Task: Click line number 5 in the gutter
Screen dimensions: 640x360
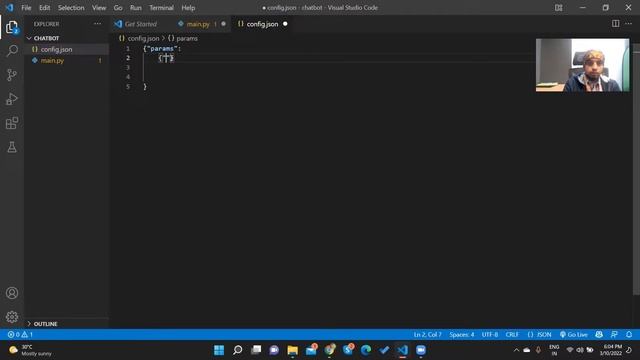Action: (128, 87)
